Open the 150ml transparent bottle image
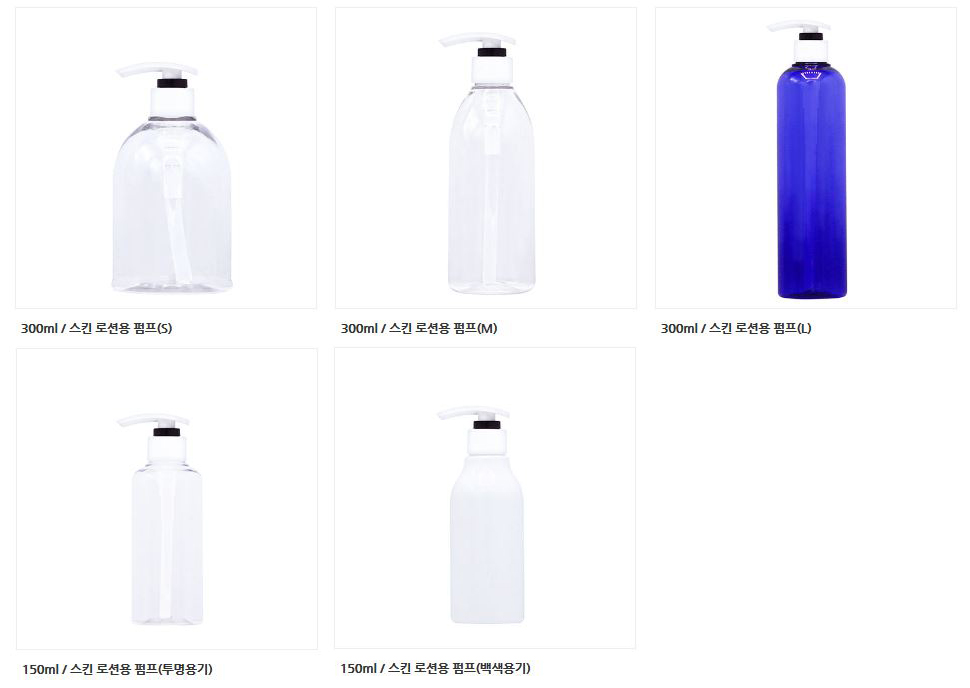The height and width of the screenshot is (688, 970). (167, 499)
